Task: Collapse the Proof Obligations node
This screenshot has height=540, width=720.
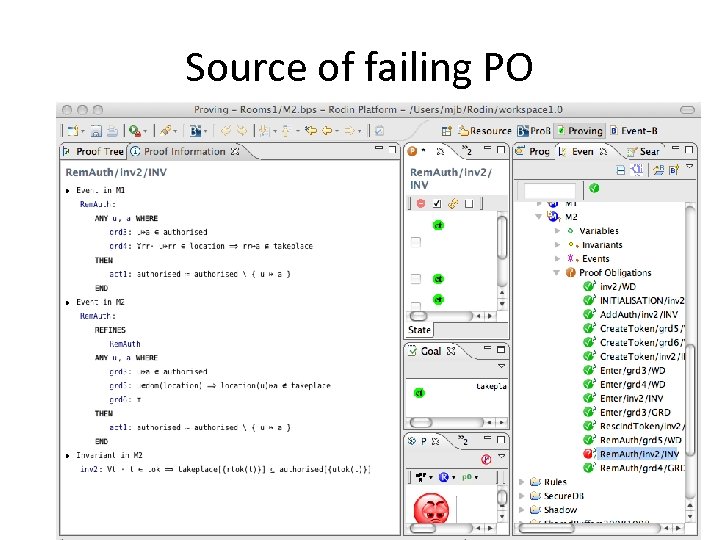Action: coord(556,273)
